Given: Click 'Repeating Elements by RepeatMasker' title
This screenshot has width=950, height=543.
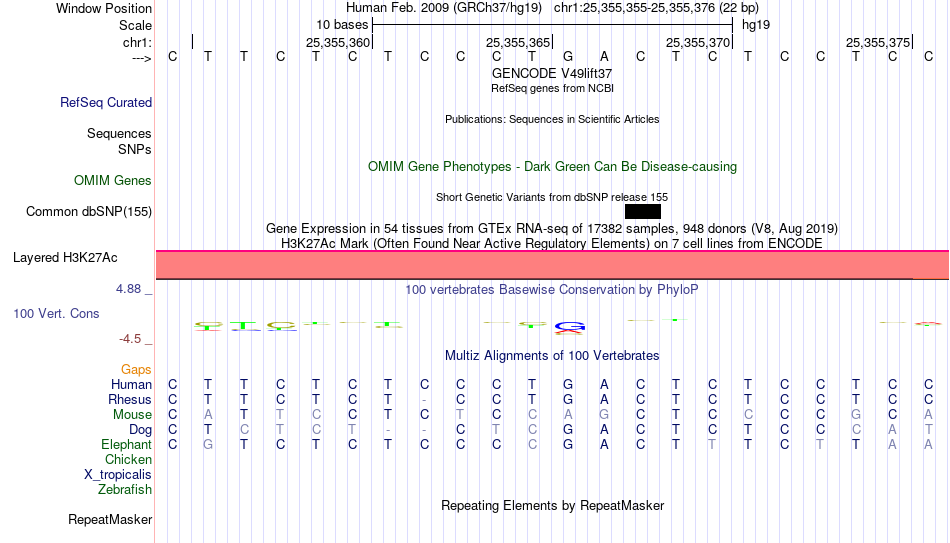Looking at the screenshot, I should point(553,505).
